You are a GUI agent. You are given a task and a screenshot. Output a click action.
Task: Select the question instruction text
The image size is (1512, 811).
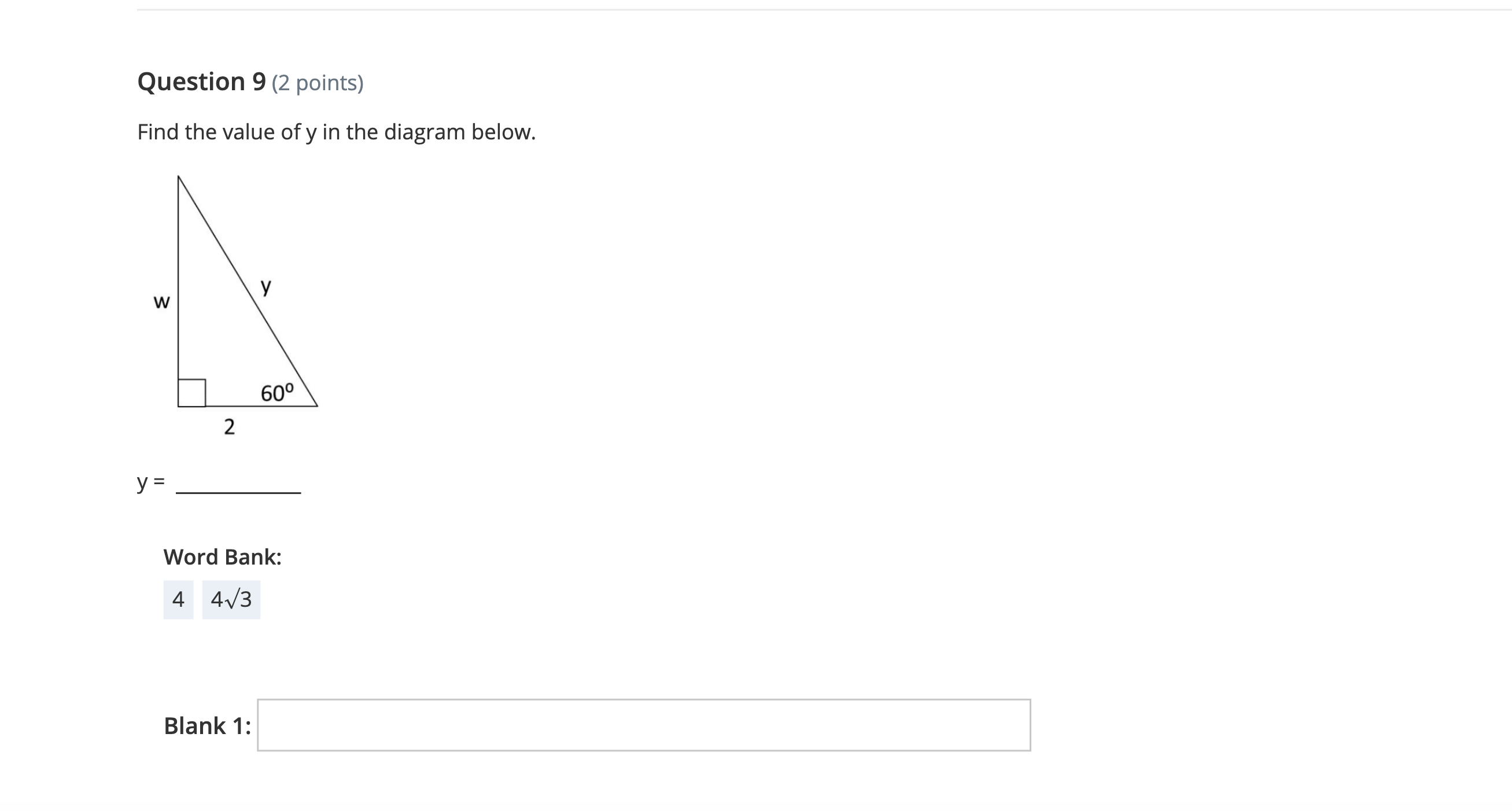pos(335,131)
